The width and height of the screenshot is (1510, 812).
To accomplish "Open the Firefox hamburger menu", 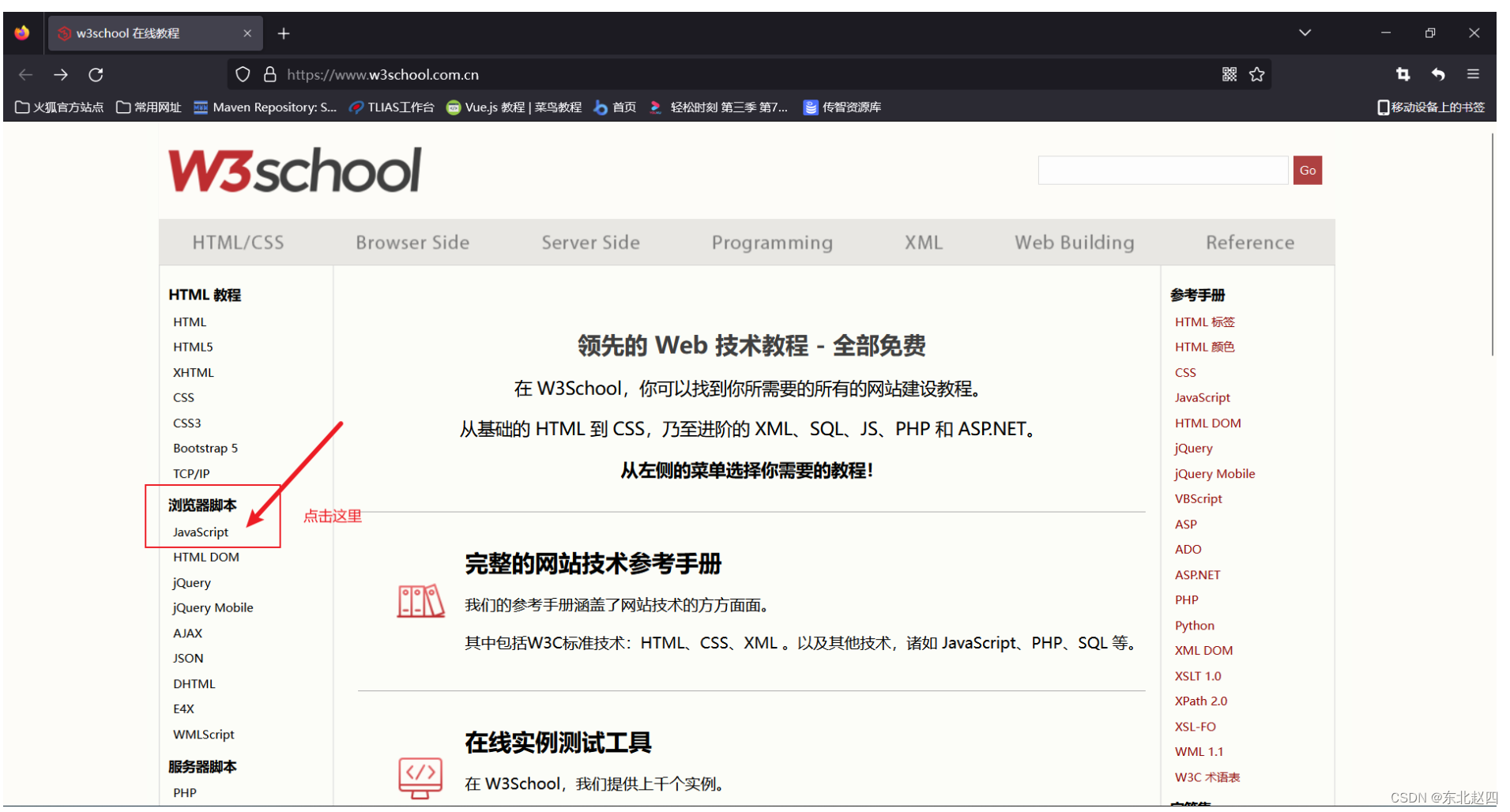I will click(1473, 74).
